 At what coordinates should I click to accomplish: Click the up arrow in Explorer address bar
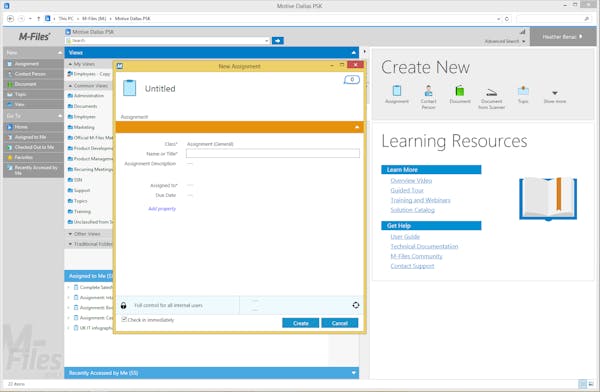[x=38, y=18]
